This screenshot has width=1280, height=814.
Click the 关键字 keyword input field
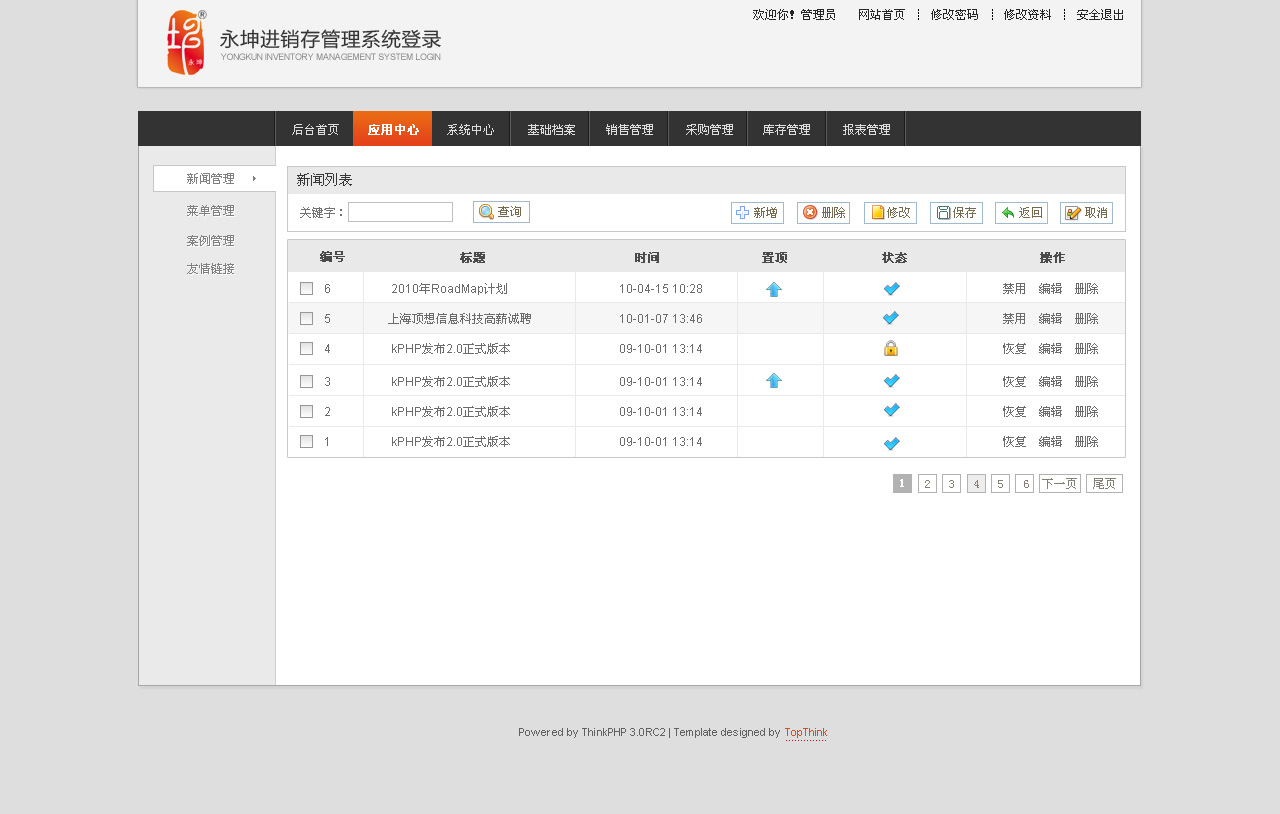tap(400, 212)
